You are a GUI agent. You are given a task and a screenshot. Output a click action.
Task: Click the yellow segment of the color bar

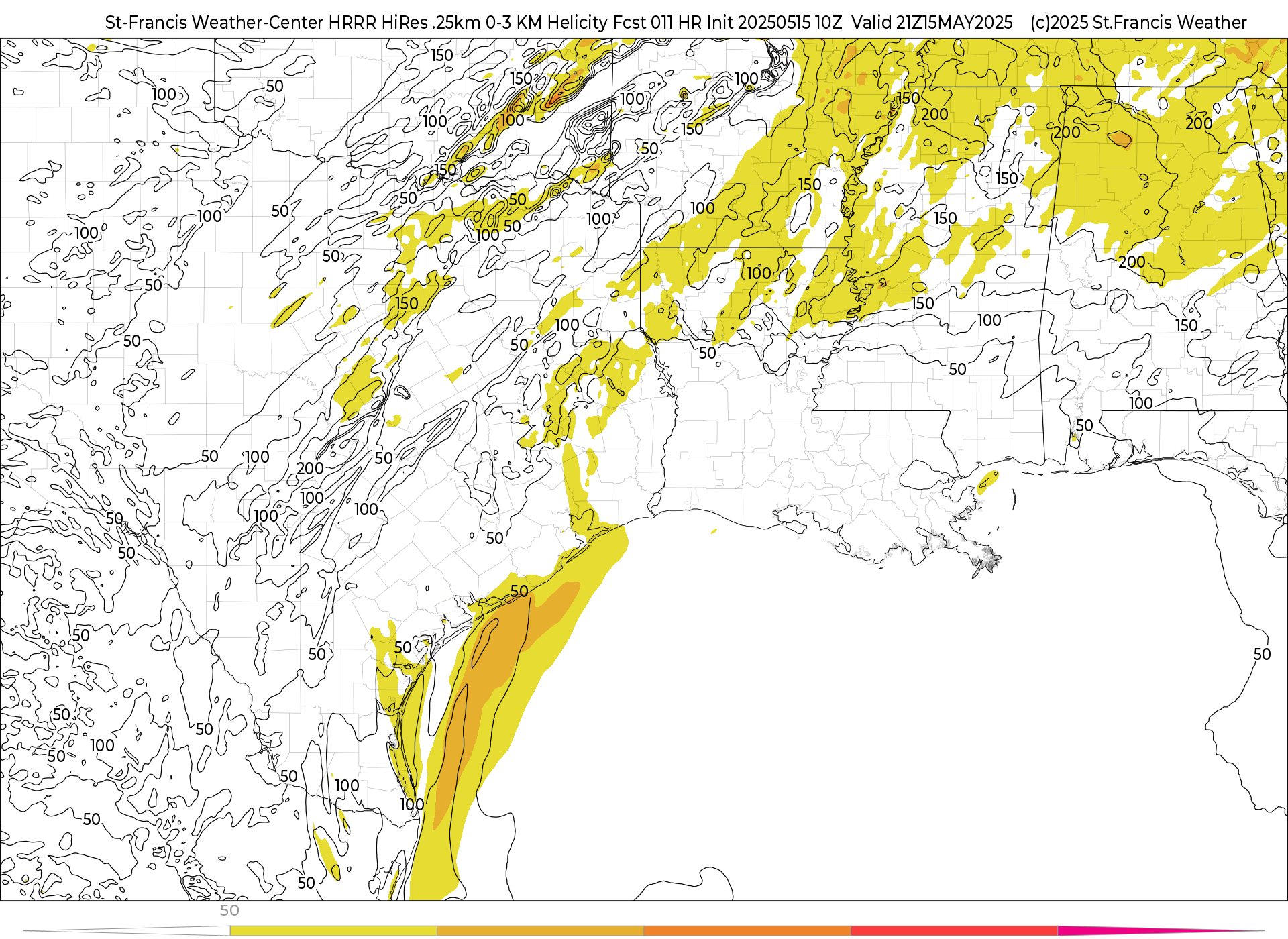[x=333, y=931]
